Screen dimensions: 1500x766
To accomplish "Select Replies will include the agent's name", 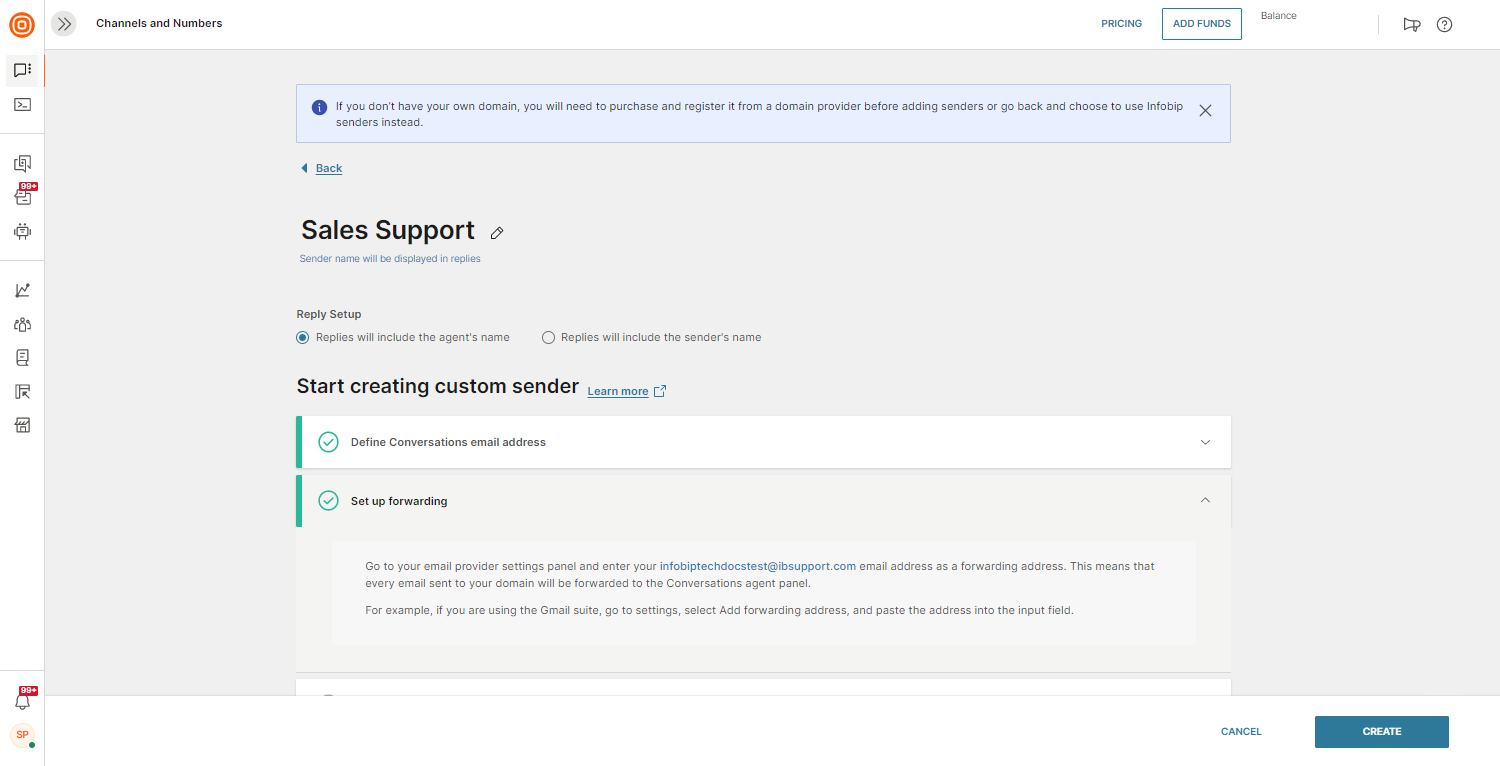I will pyautogui.click(x=303, y=338).
